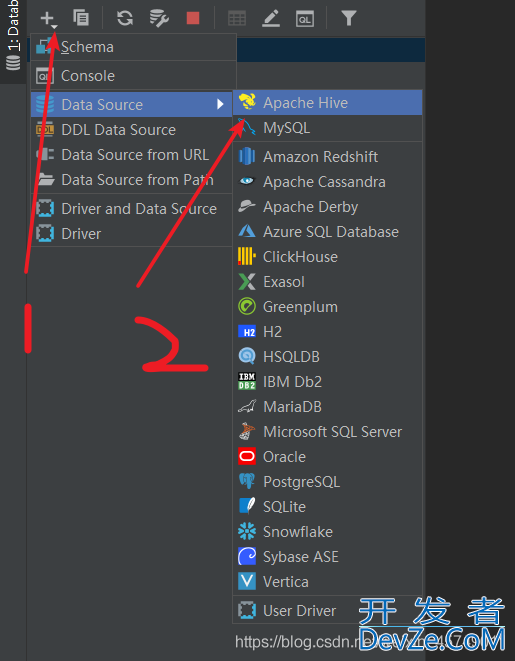
Task: Choose Data Source from URL
Action: tap(132, 155)
